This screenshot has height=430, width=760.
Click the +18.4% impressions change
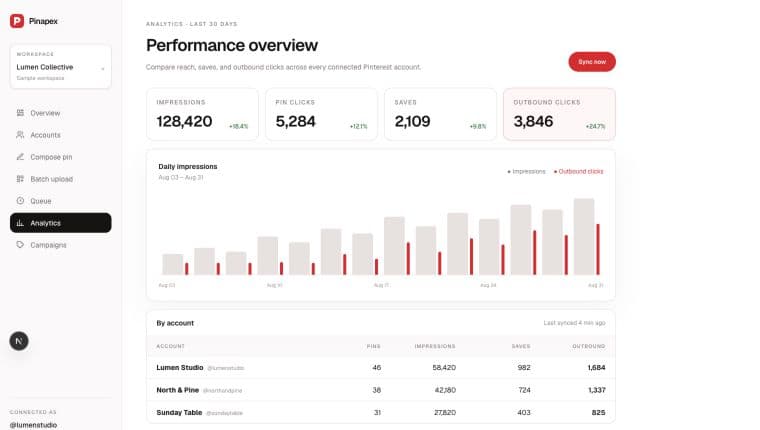[x=238, y=127]
